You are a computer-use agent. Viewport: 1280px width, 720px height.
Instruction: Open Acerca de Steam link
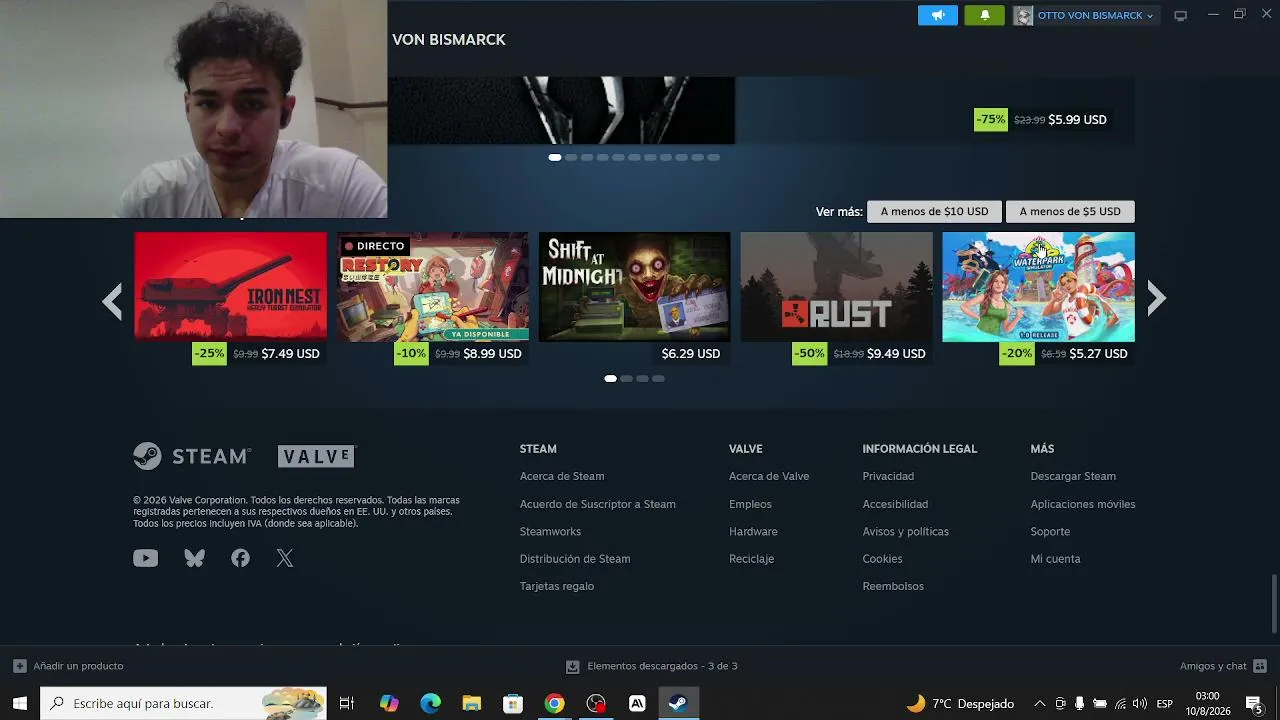pyautogui.click(x=562, y=477)
